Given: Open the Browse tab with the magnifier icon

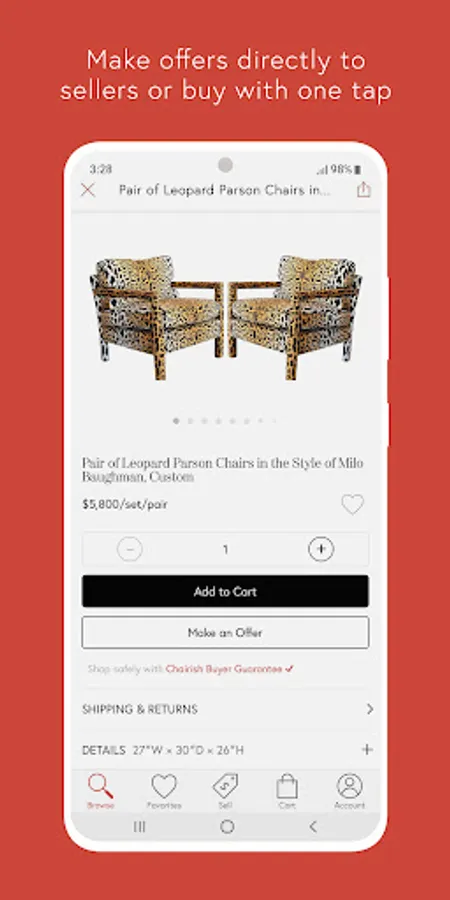Looking at the screenshot, I should coord(100,791).
